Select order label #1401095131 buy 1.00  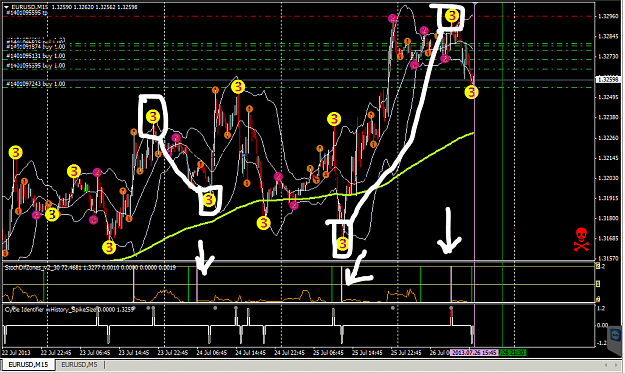click(x=36, y=56)
